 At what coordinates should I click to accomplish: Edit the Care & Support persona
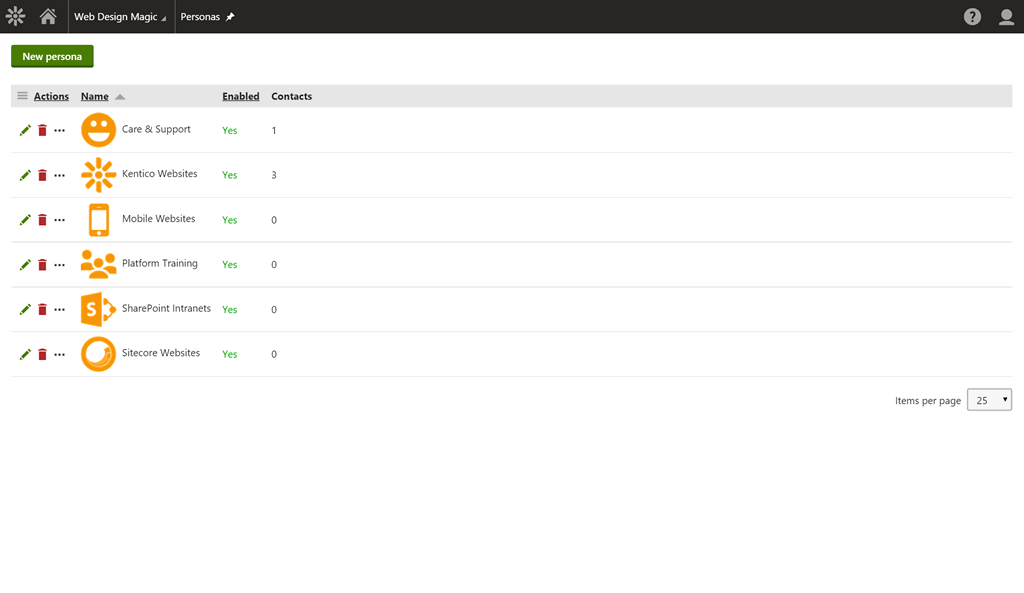click(x=25, y=130)
